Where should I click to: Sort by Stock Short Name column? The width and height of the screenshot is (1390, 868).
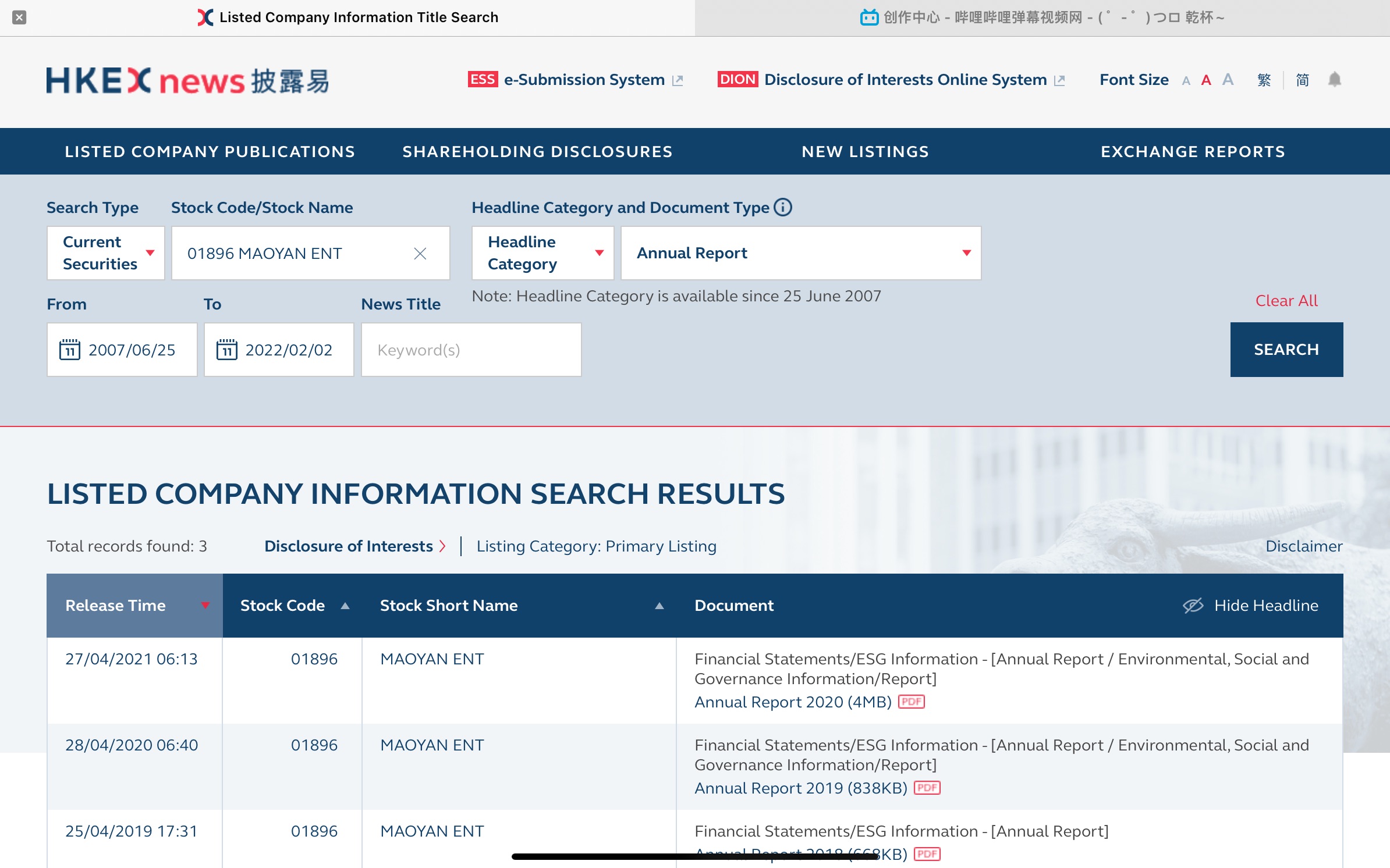(519, 606)
